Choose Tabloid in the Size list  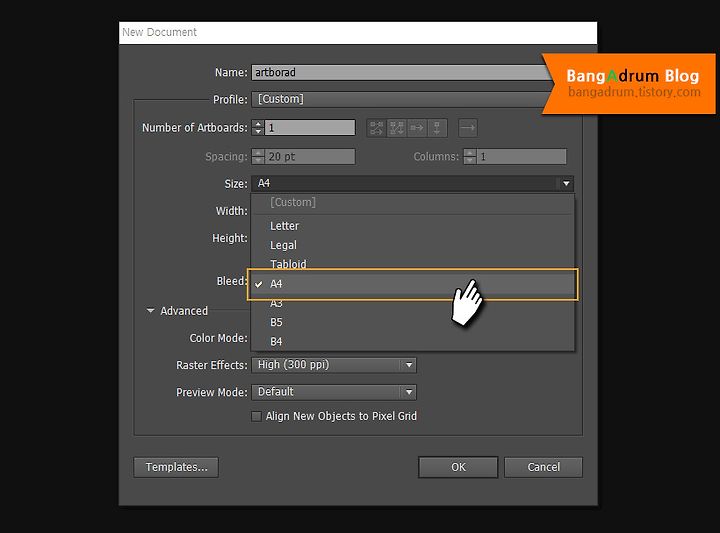tap(412, 264)
